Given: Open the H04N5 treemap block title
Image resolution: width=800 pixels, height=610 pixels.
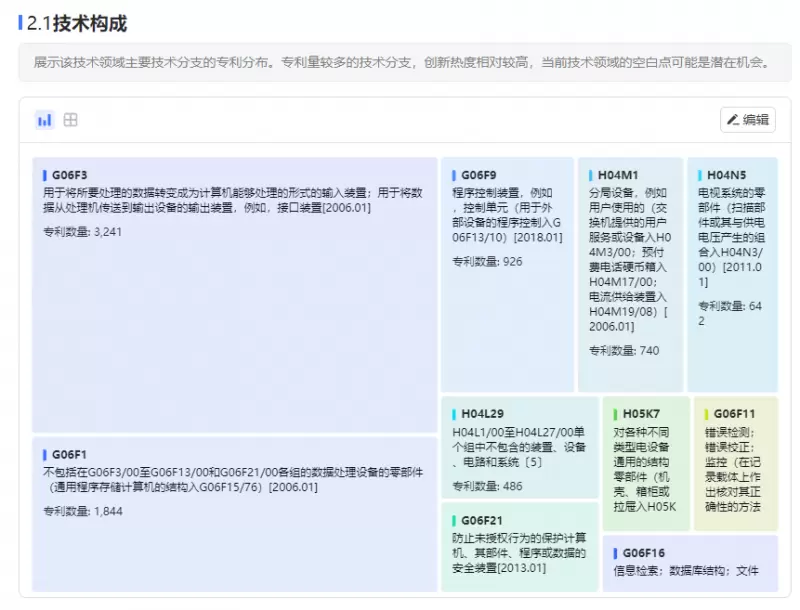Looking at the screenshot, I should (x=726, y=175).
